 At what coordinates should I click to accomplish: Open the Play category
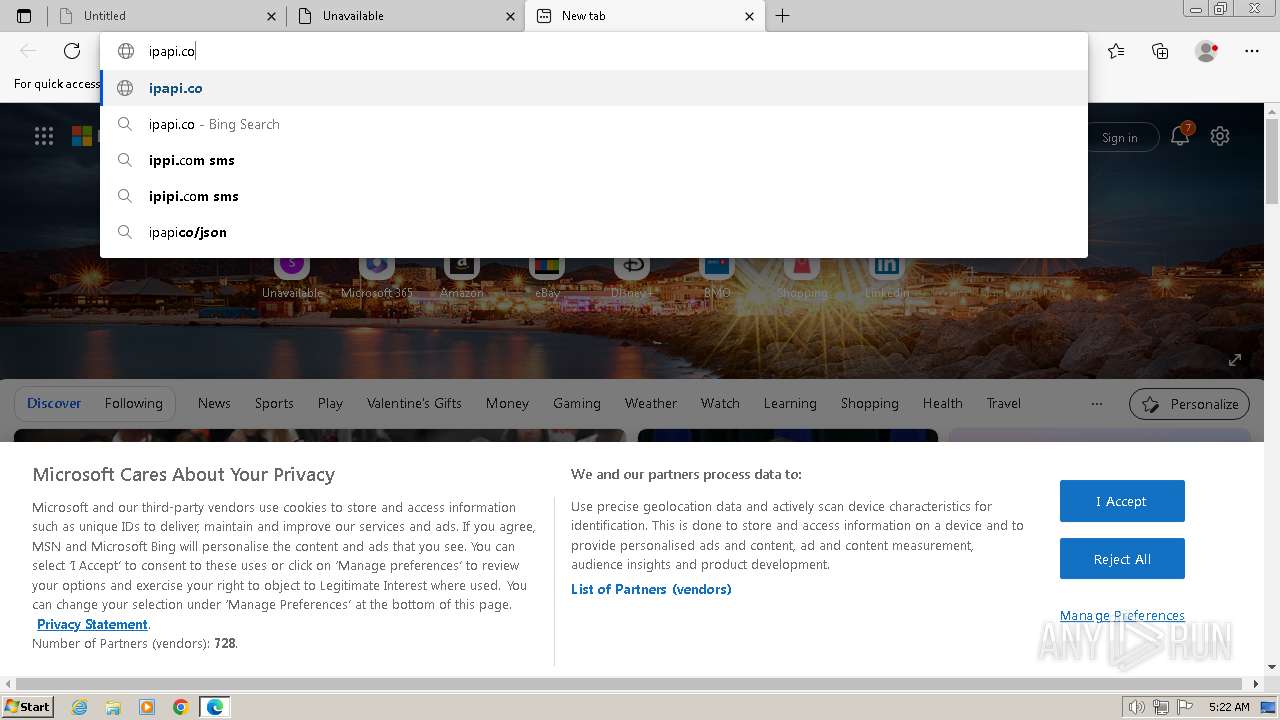pos(330,403)
